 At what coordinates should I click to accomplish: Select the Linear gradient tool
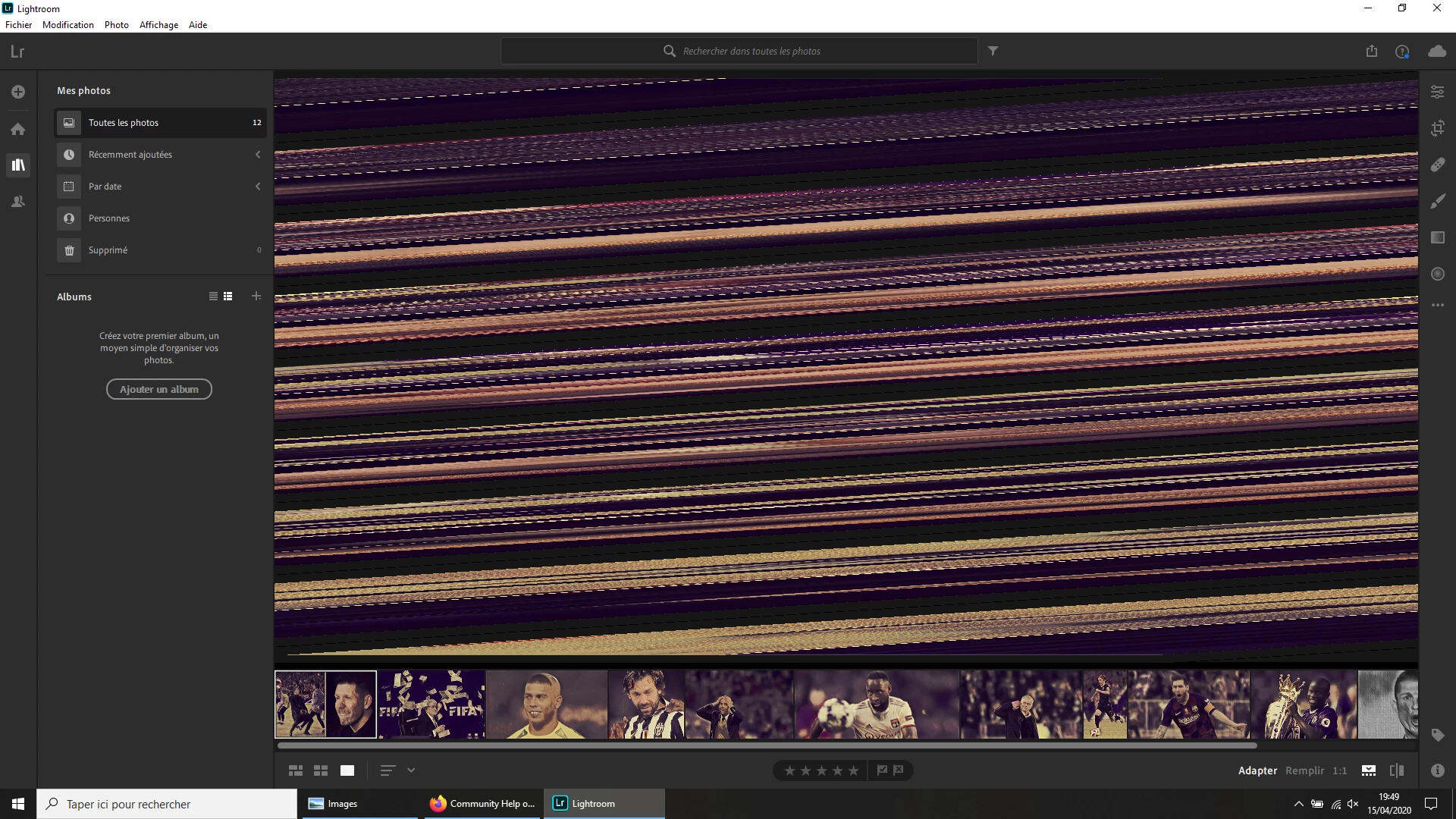click(1437, 237)
